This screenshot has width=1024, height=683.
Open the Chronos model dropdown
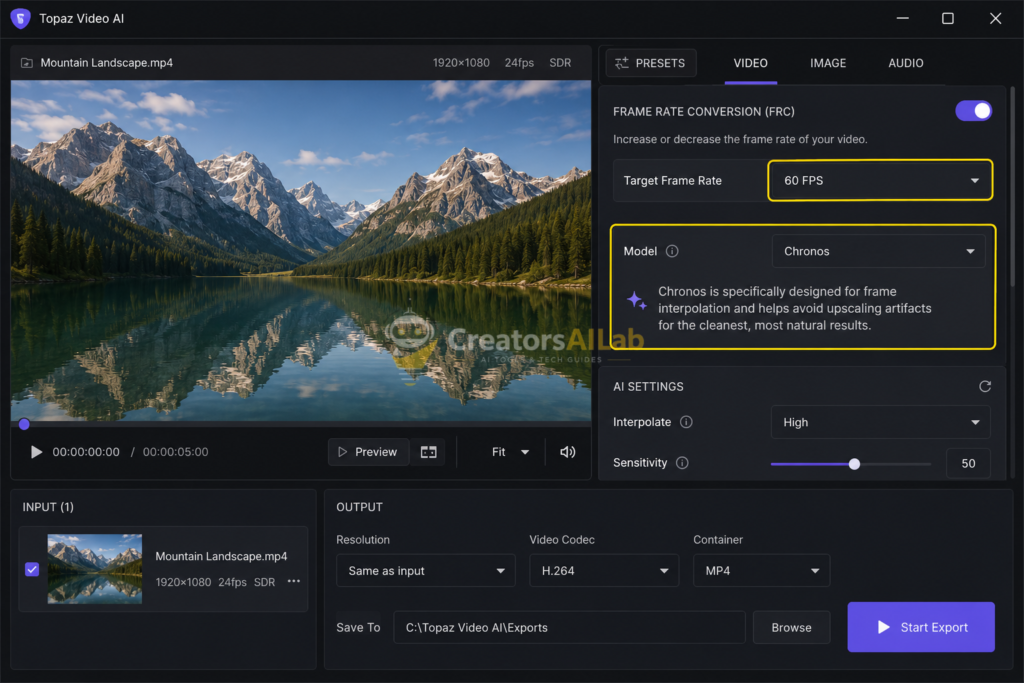(878, 251)
